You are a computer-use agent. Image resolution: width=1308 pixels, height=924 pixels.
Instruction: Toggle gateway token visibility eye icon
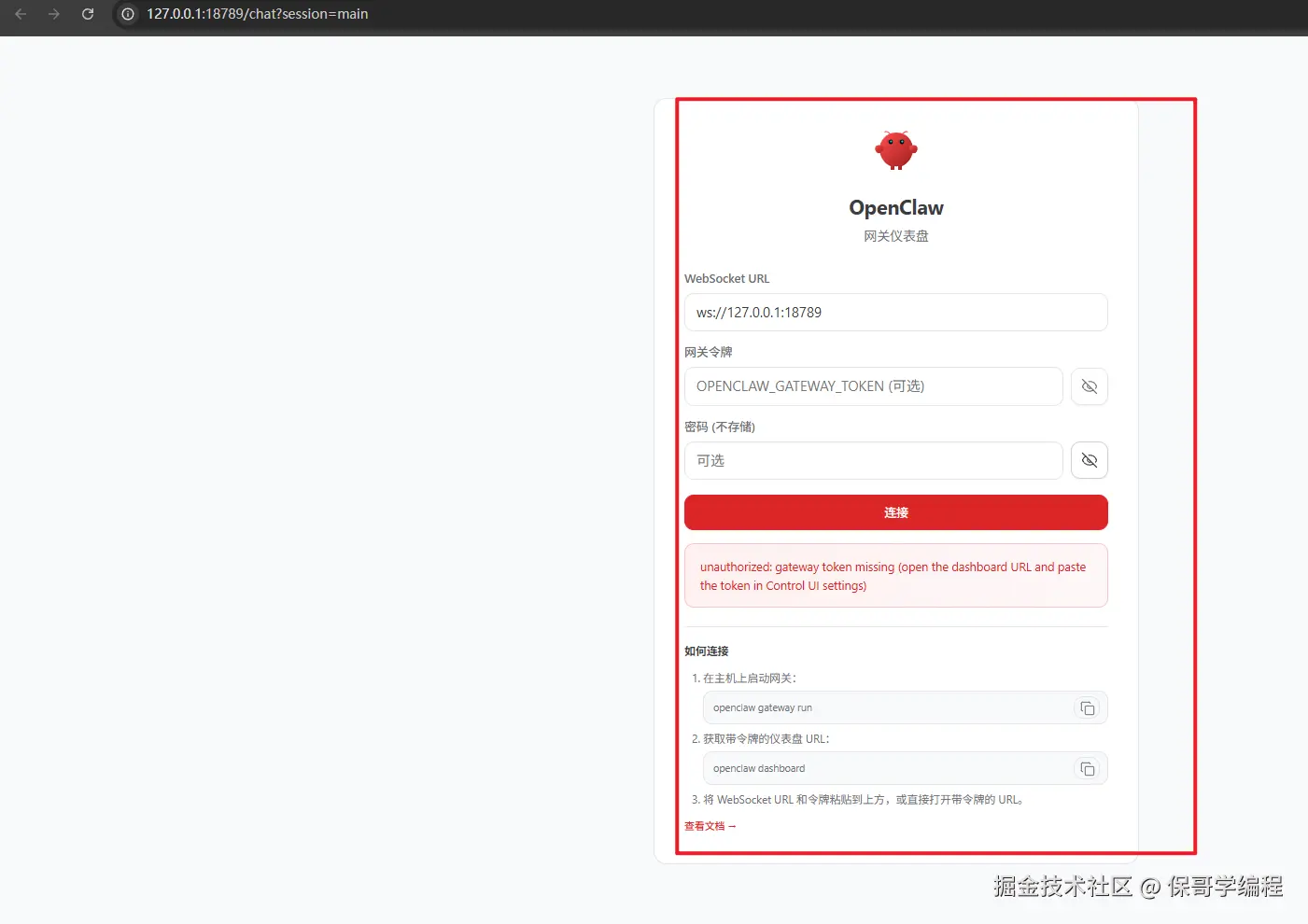coord(1089,386)
